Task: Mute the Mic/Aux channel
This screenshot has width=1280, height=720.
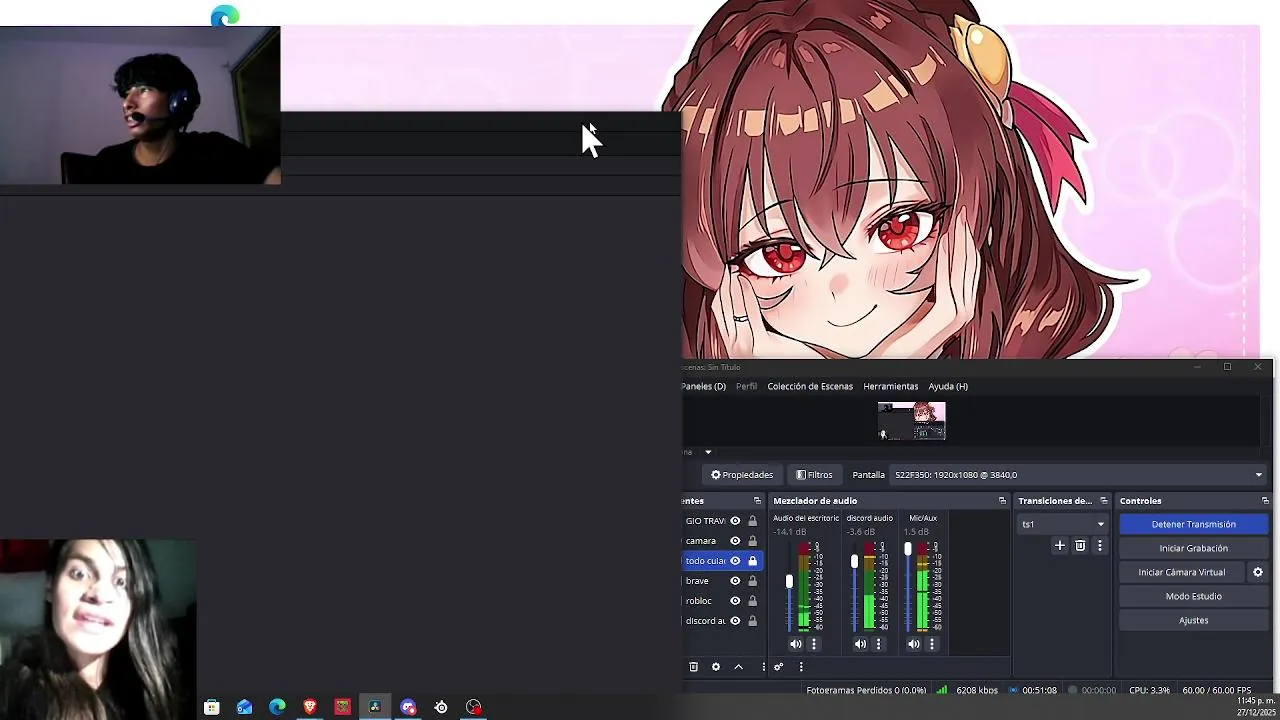Action: click(x=914, y=644)
